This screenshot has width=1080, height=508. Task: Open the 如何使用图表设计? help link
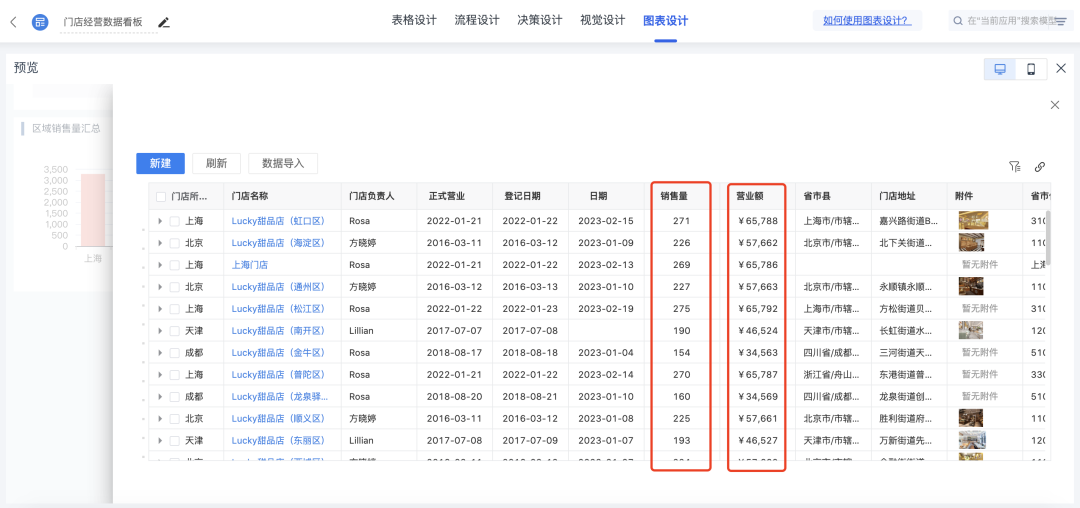(865, 21)
